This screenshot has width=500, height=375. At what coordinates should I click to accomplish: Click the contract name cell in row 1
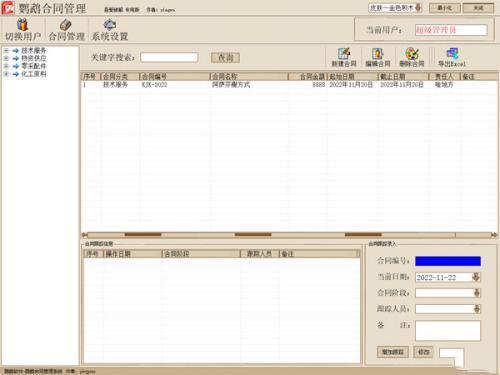pyautogui.click(x=231, y=85)
